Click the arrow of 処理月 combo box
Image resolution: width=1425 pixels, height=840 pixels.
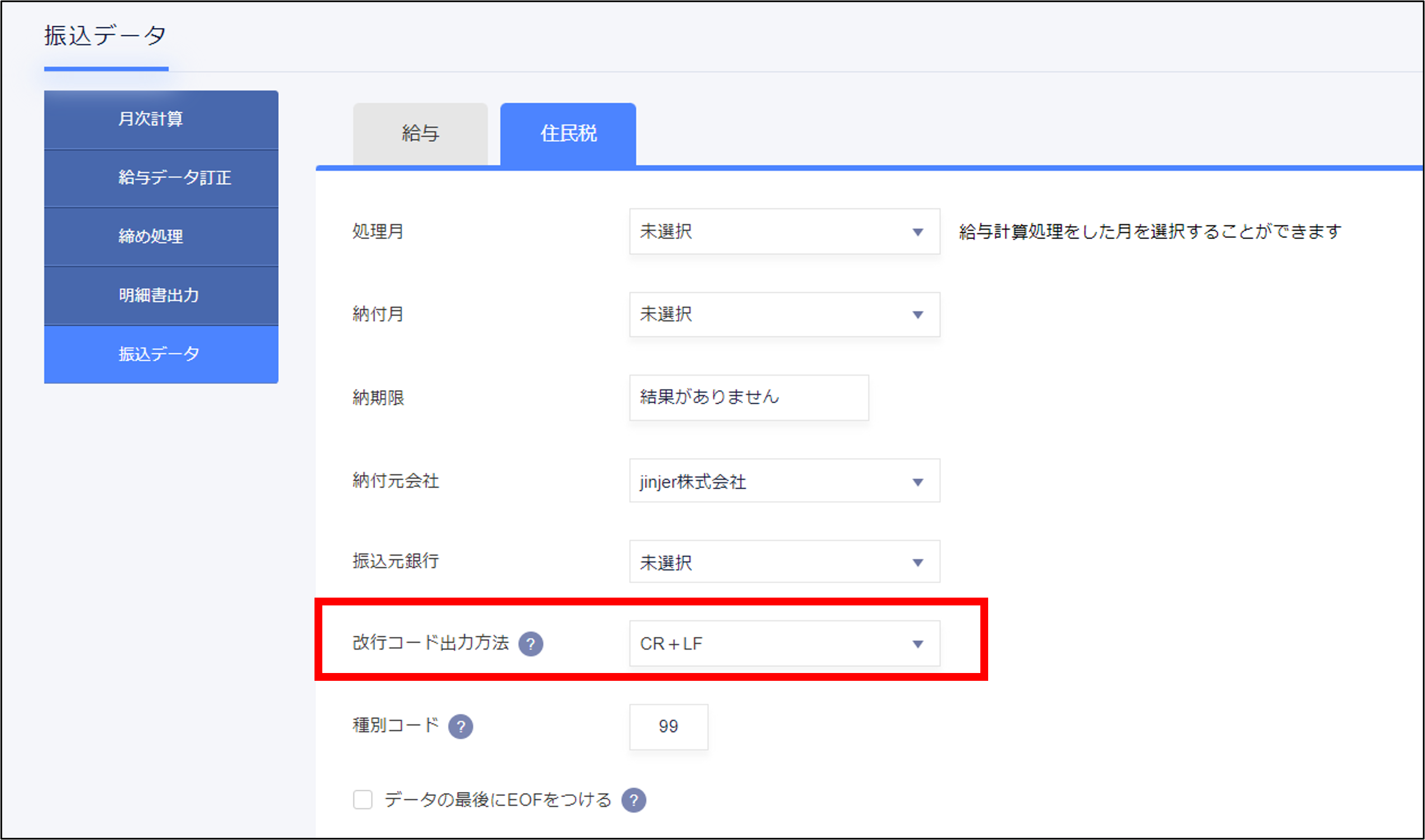tap(917, 232)
